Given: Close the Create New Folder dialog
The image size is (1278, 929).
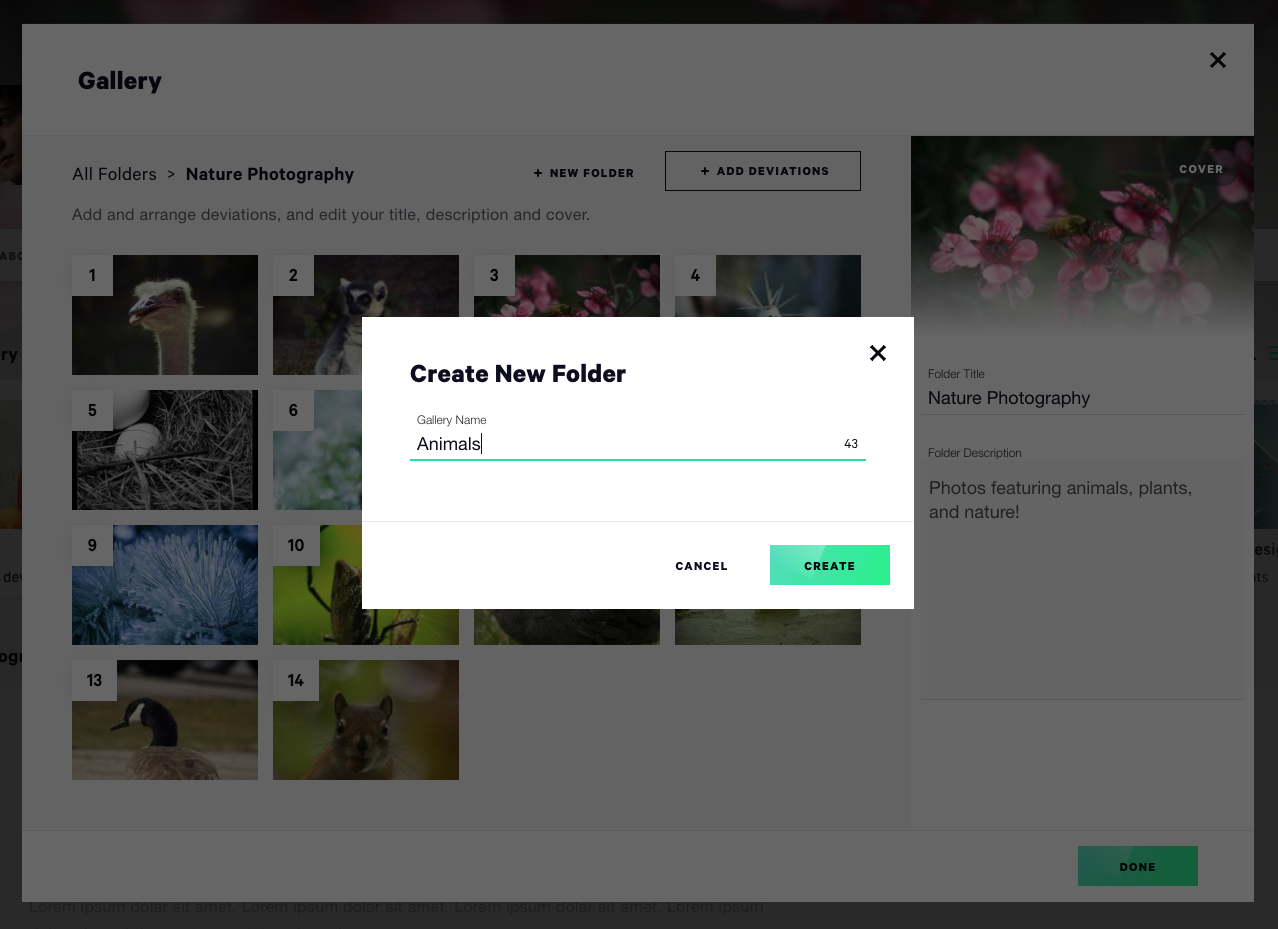Looking at the screenshot, I should tap(878, 353).
